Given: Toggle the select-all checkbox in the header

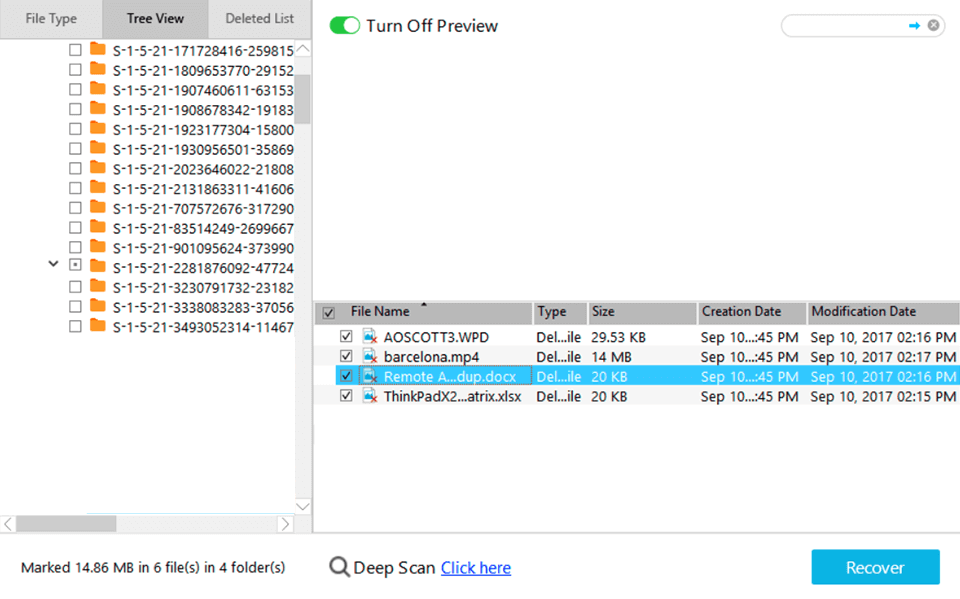Looking at the screenshot, I should click(329, 312).
